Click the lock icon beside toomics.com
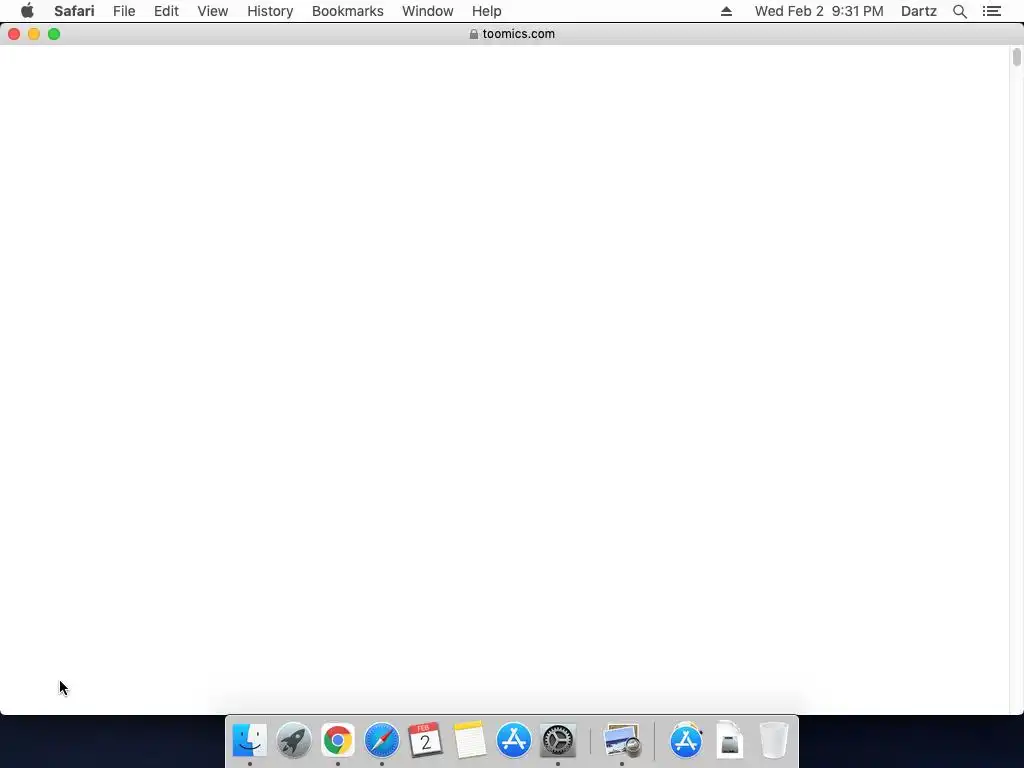Viewport: 1024px width, 768px height. click(473, 34)
